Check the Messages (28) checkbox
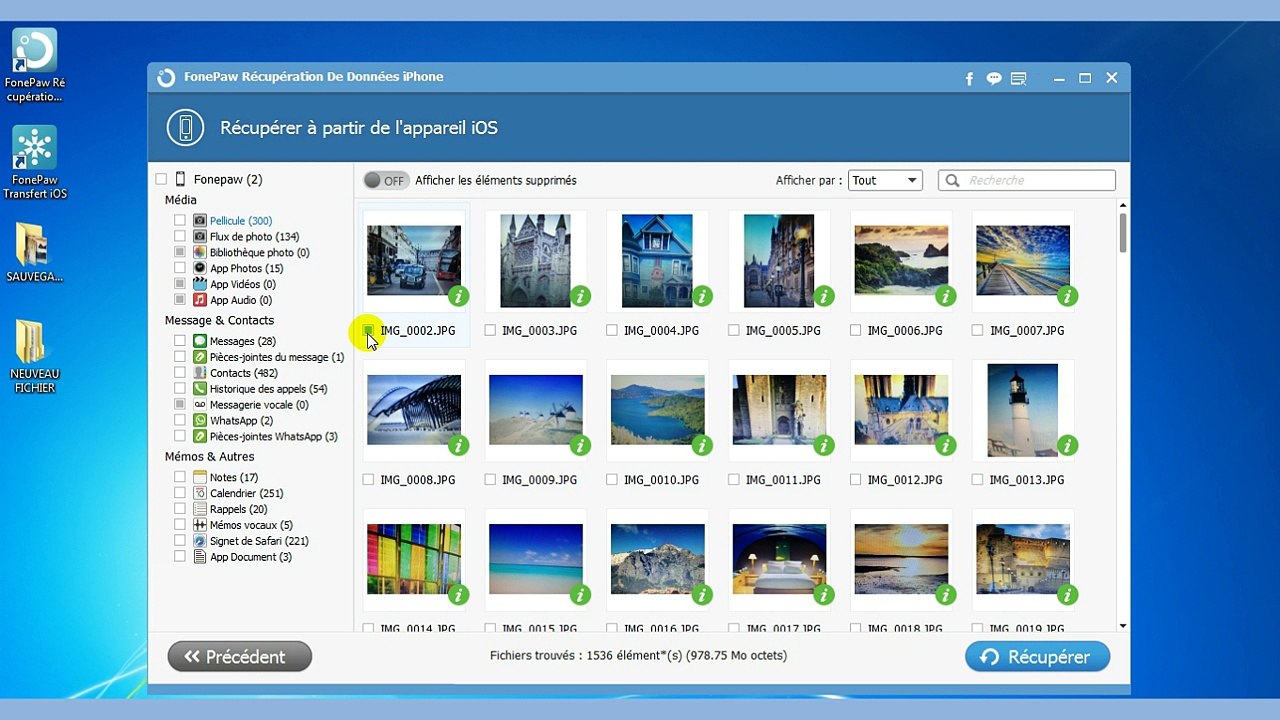Image resolution: width=1280 pixels, height=720 pixels. tap(180, 341)
